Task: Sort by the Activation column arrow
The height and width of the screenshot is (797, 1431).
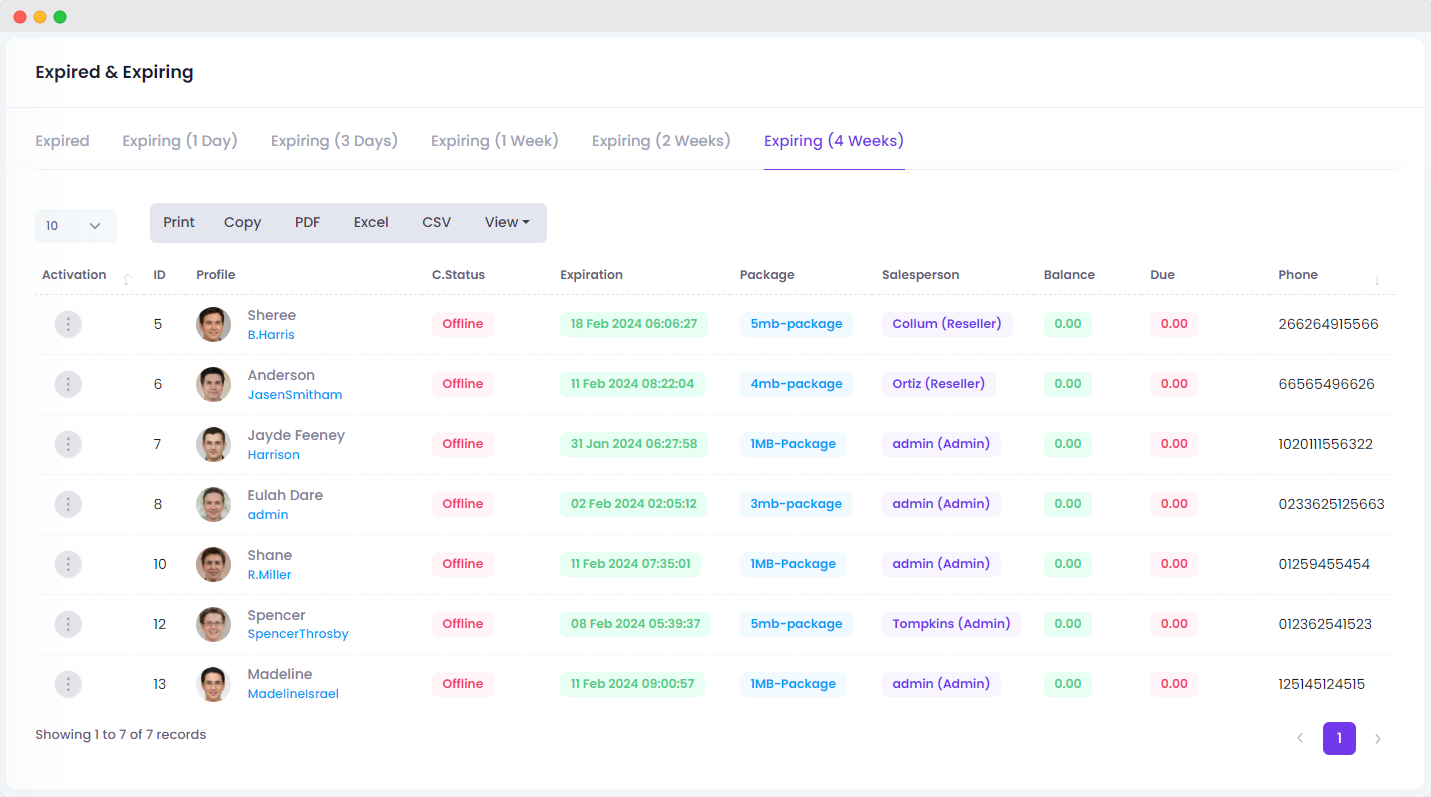Action: click(127, 279)
